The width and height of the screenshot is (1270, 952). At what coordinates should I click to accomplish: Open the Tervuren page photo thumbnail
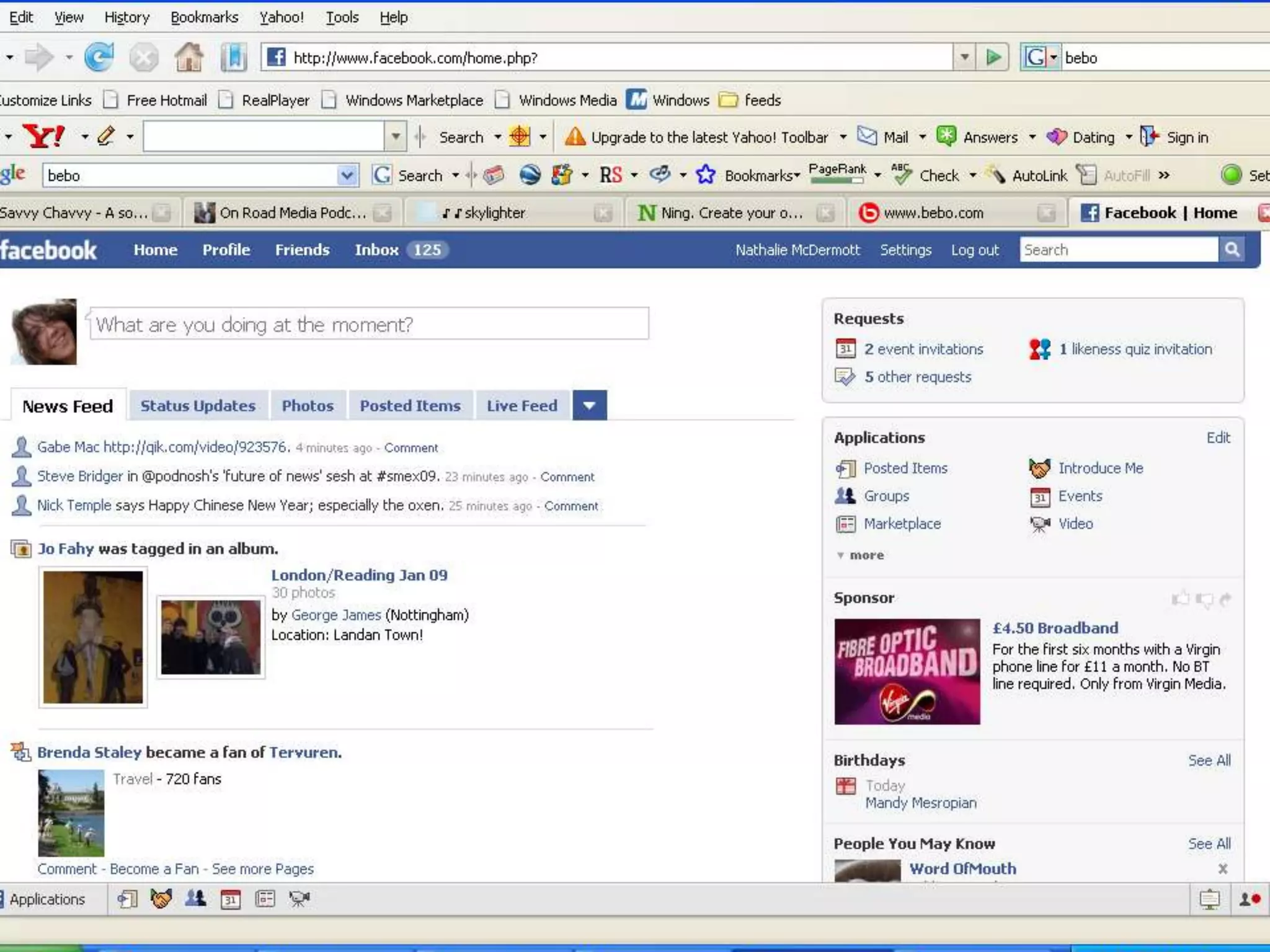[x=71, y=813]
